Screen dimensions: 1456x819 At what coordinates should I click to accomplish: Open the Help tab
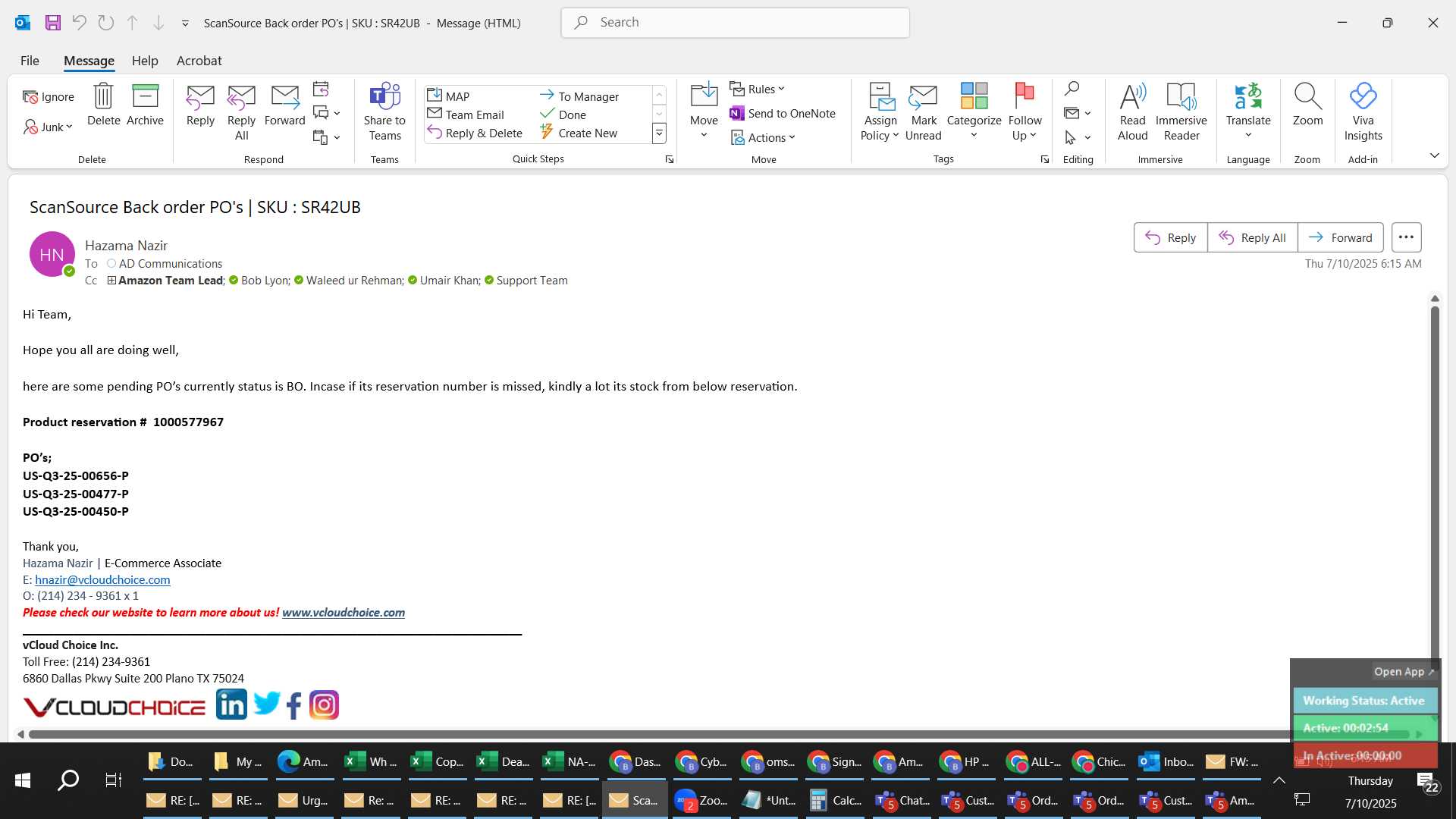click(x=145, y=61)
